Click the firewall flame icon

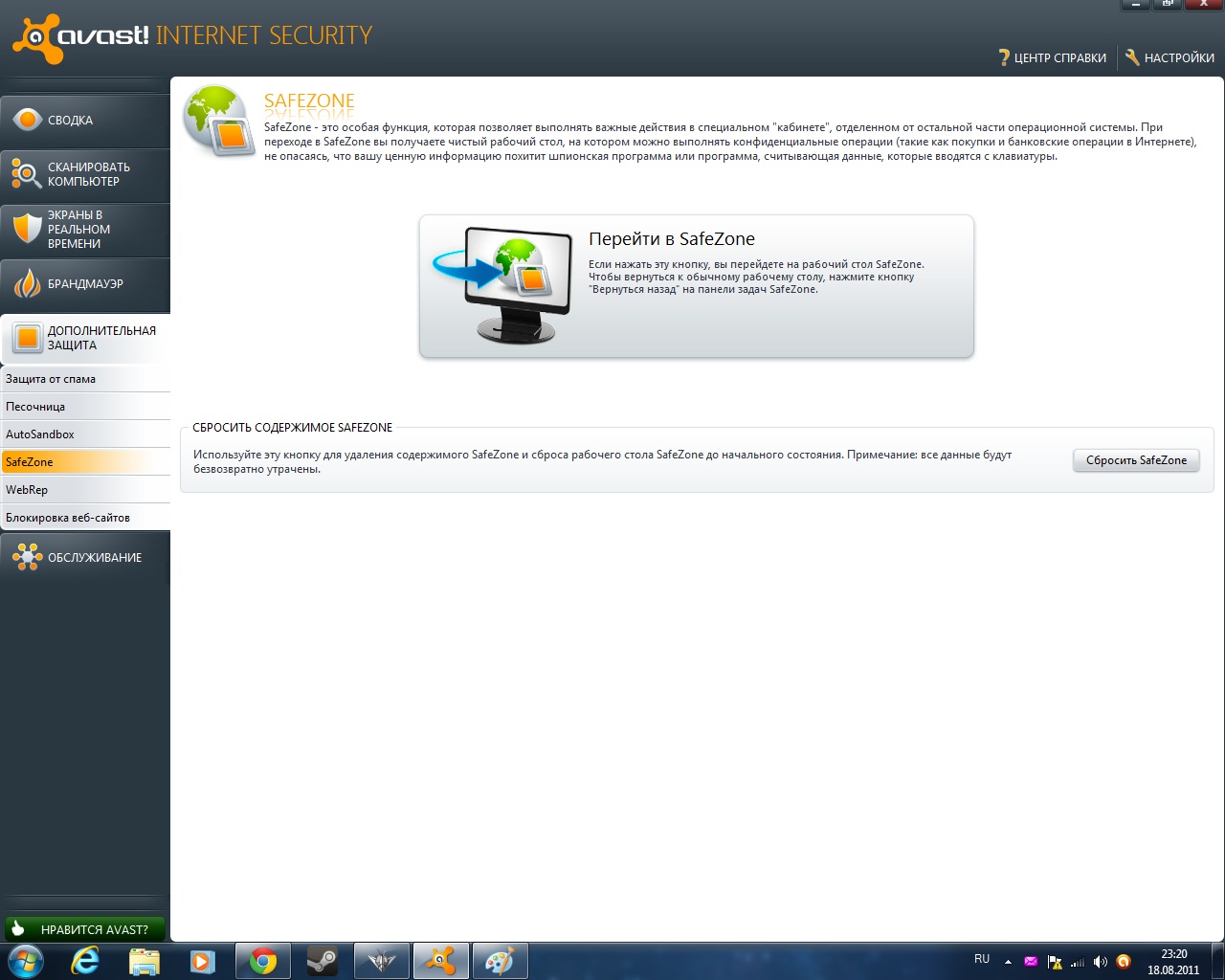point(28,283)
